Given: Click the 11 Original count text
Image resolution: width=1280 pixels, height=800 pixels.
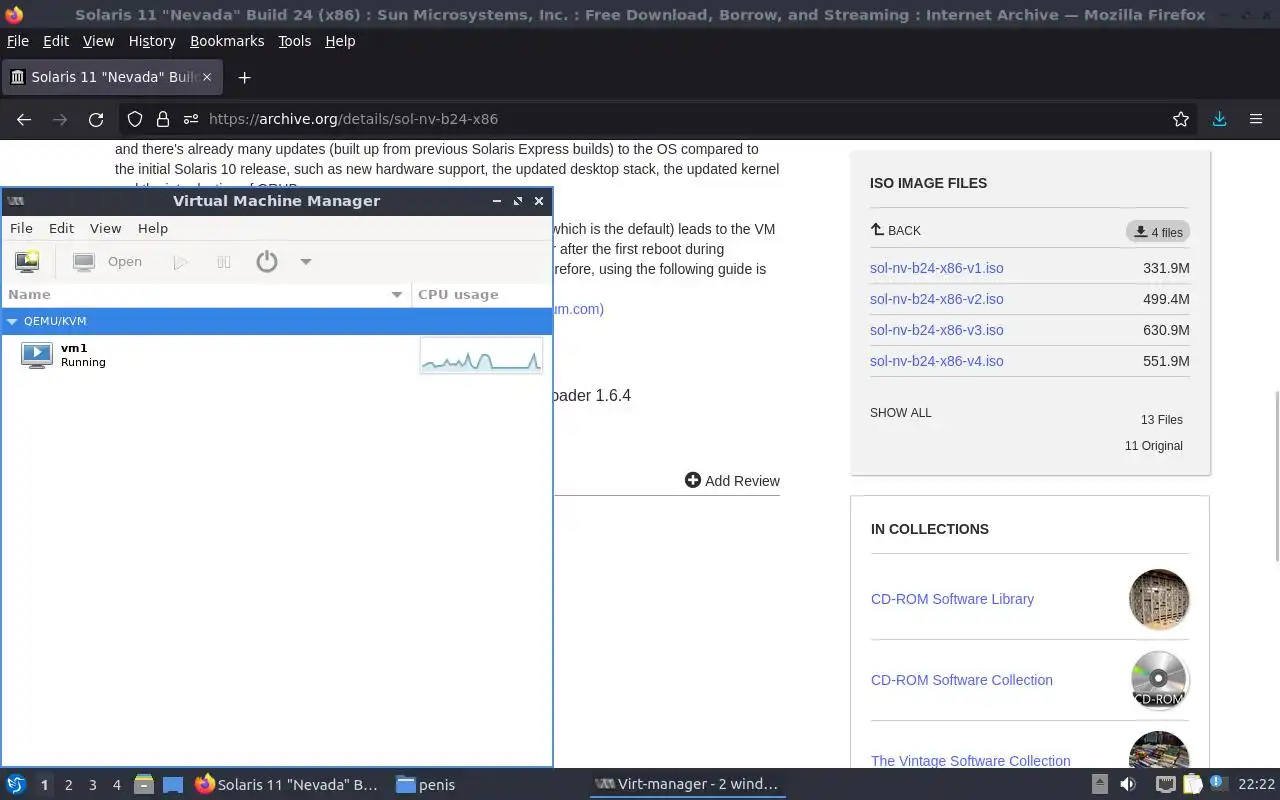Looking at the screenshot, I should click(1153, 446).
